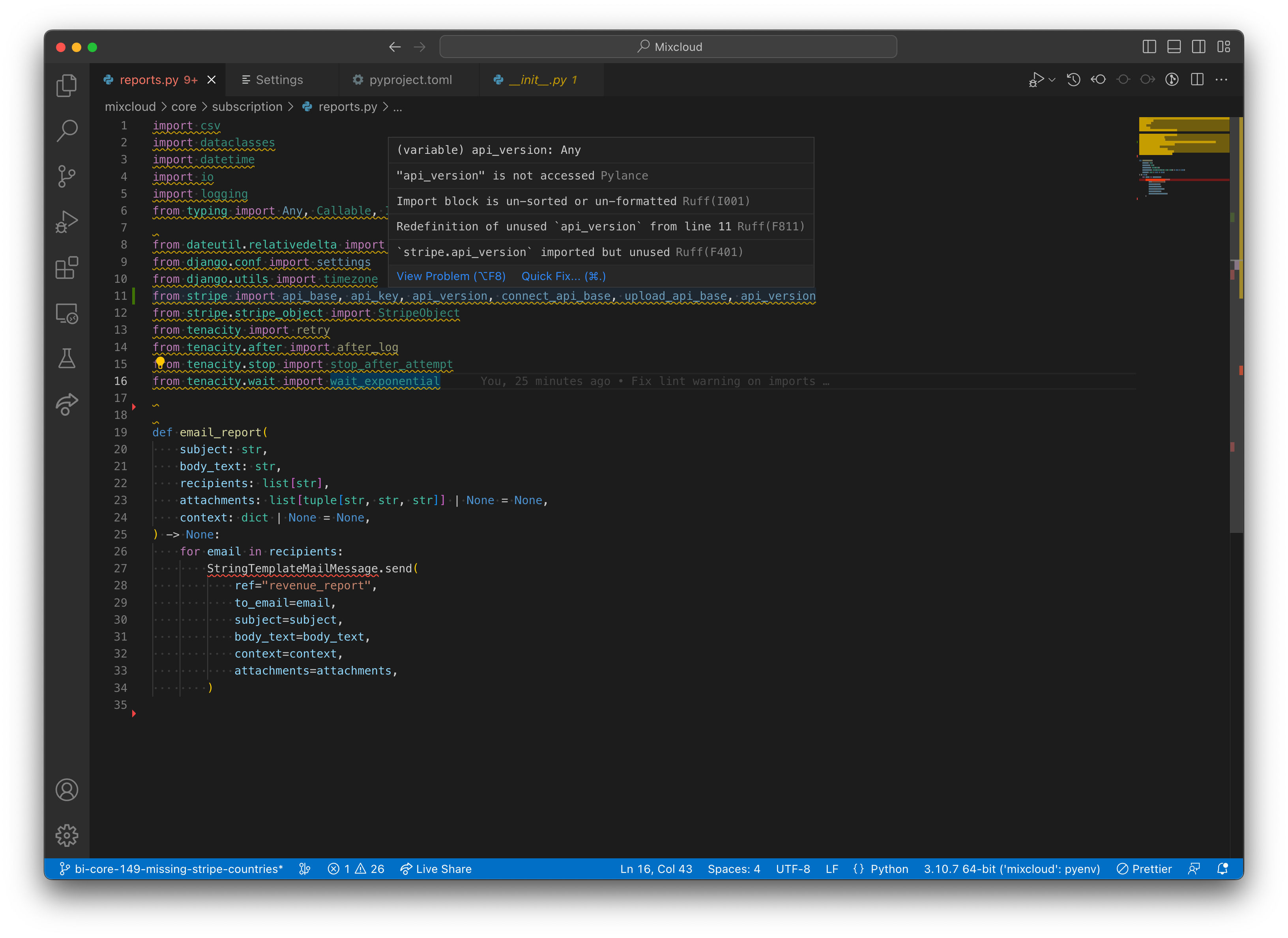1288x938 pixels.
Task: Toggle the primary side bar layout icon
Action: pyautogui.click(x=1149, y=47)
